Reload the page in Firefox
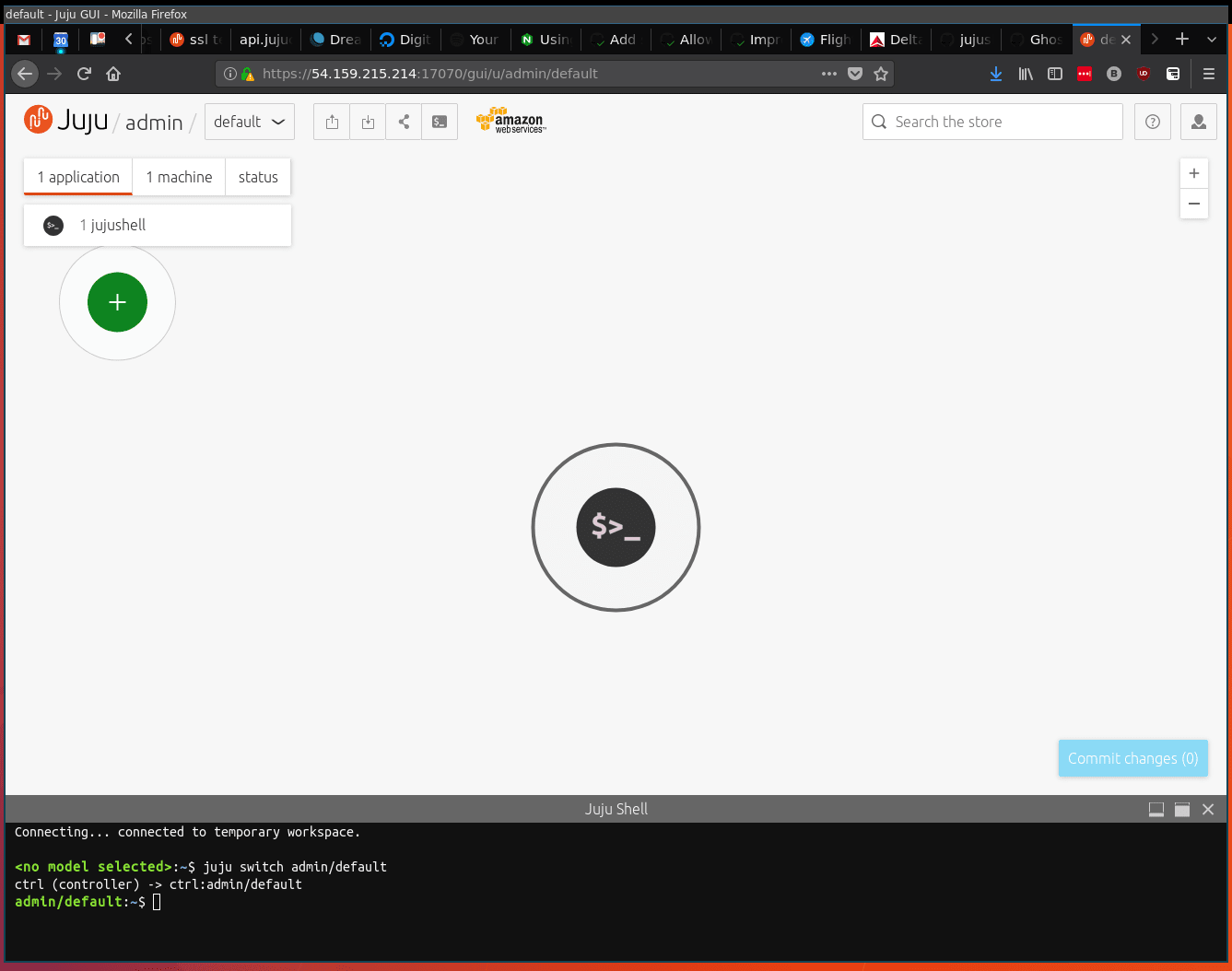The image size is (1232, 971). pyautogui.click(x=84, y=74)
